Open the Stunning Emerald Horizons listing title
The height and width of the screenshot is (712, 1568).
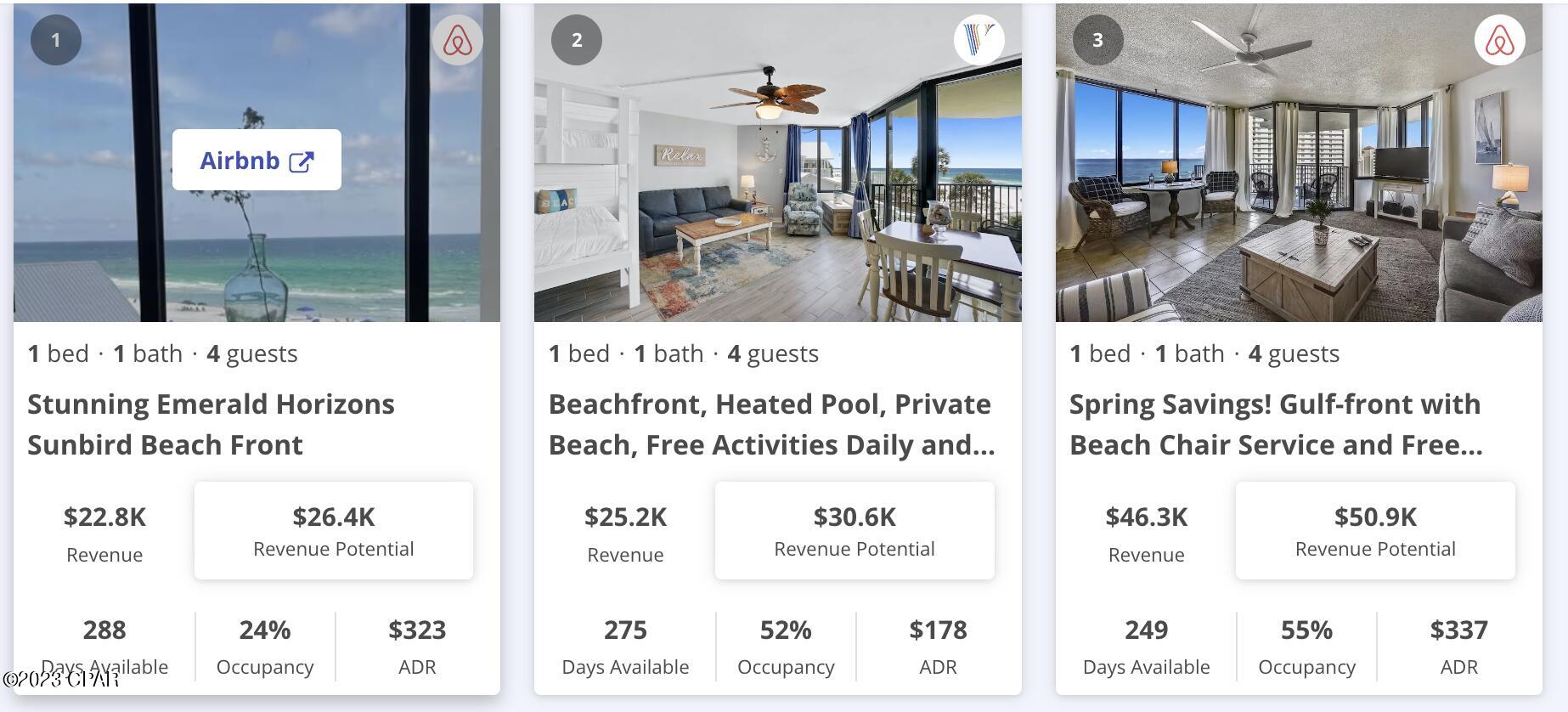211,424
